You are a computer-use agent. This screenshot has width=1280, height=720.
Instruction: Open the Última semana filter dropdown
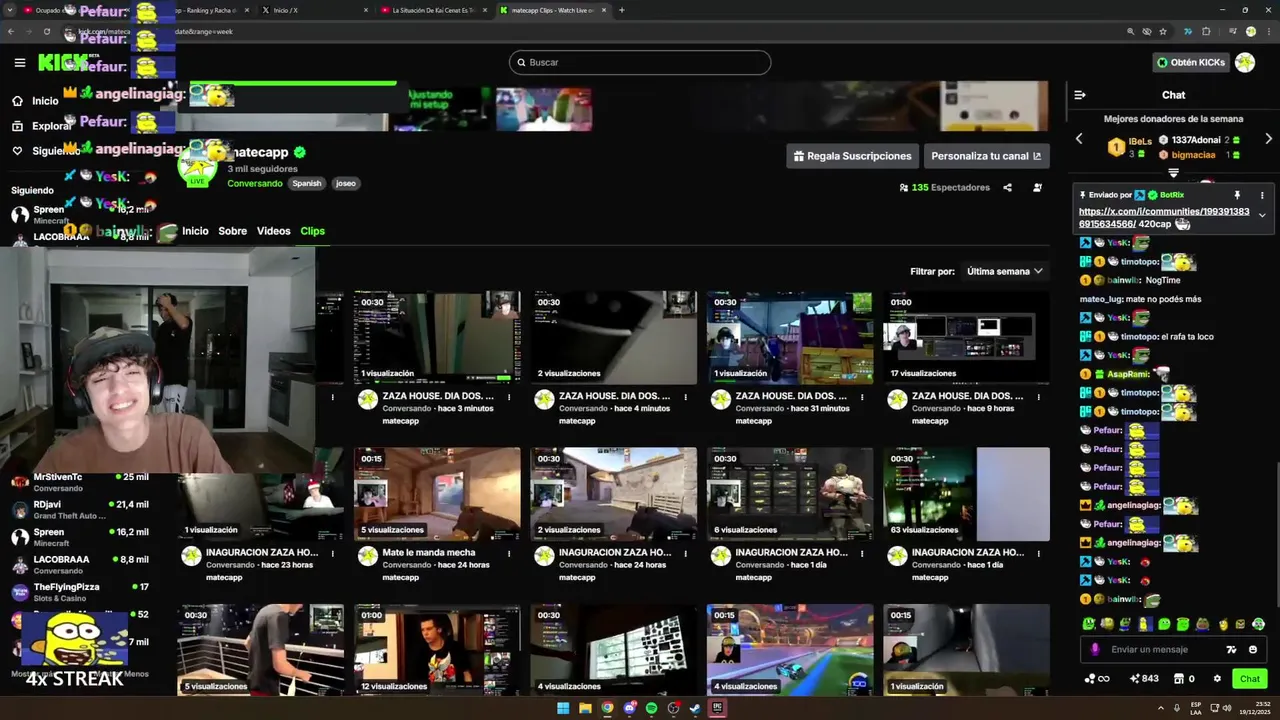coord(1004,271)
